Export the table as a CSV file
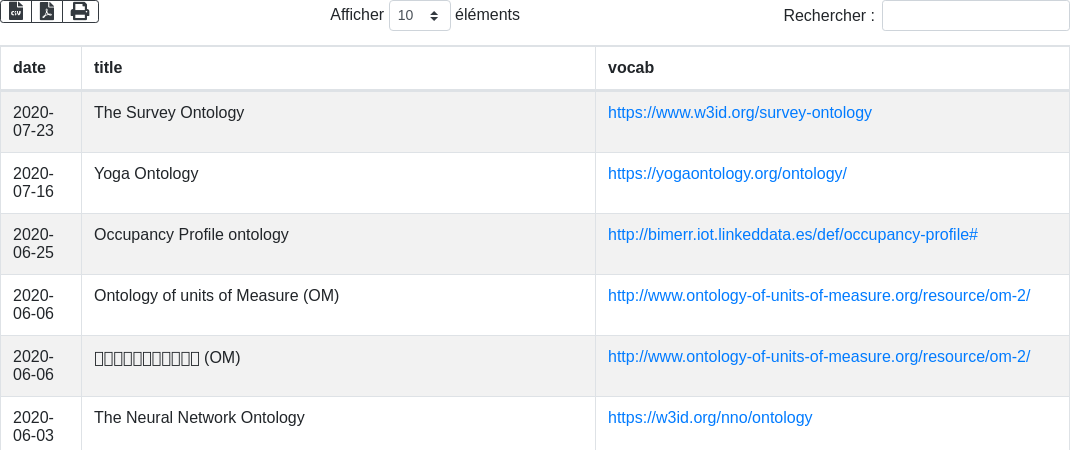This screenshot has height=450, width=1070. tap(16, 12)
